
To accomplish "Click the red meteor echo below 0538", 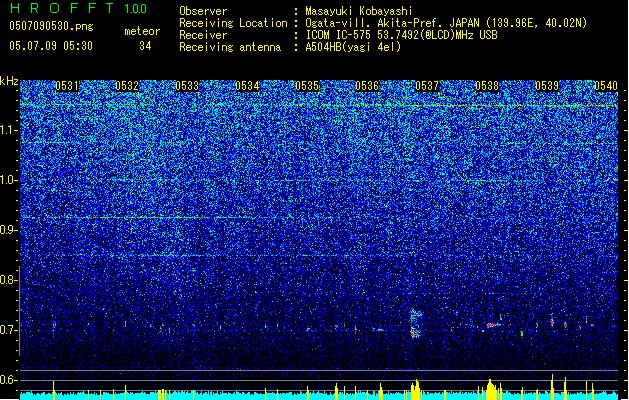I will pos(493,324).
